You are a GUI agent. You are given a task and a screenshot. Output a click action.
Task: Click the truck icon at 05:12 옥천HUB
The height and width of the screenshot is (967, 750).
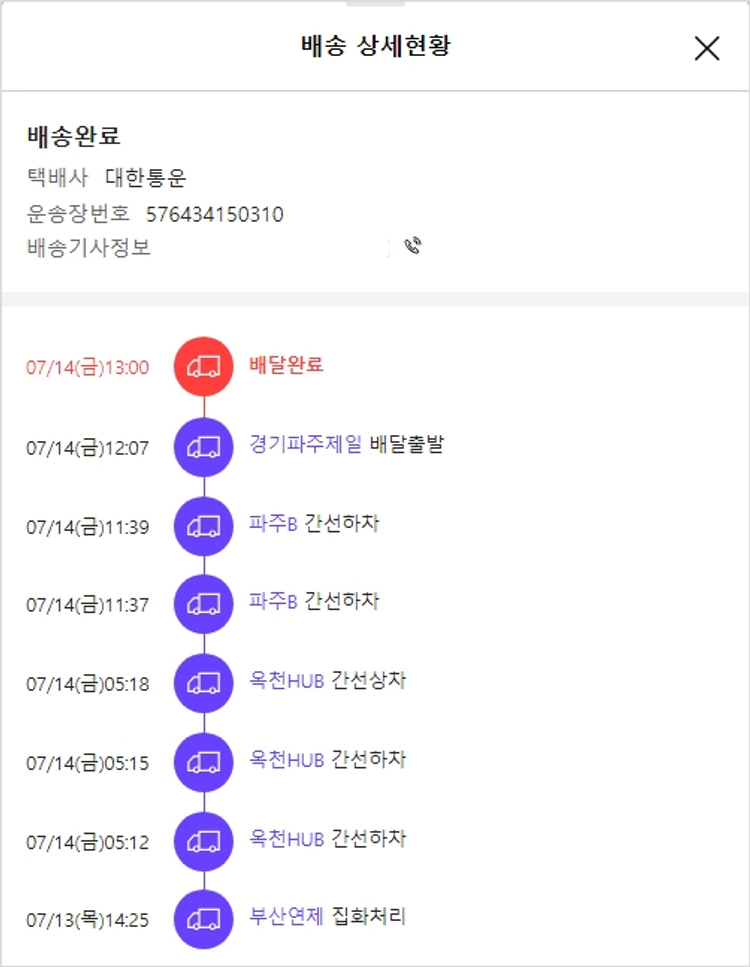(x=204, y=841)
